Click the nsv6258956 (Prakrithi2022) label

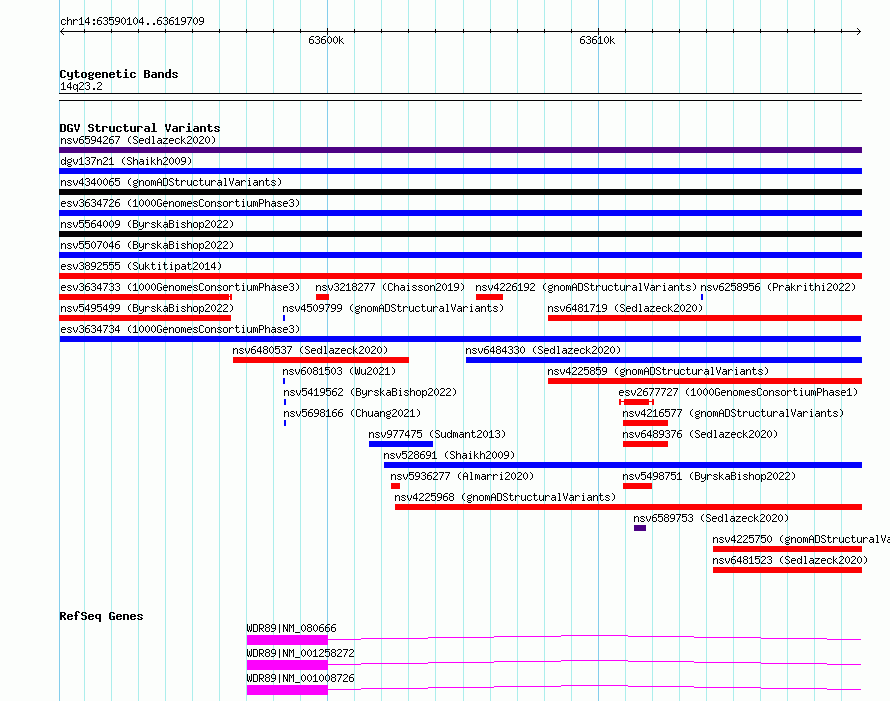point(778,287)
